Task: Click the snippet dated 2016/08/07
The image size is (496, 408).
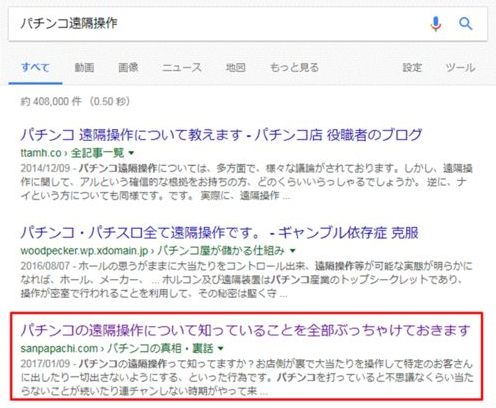Action: click(246, 280)
